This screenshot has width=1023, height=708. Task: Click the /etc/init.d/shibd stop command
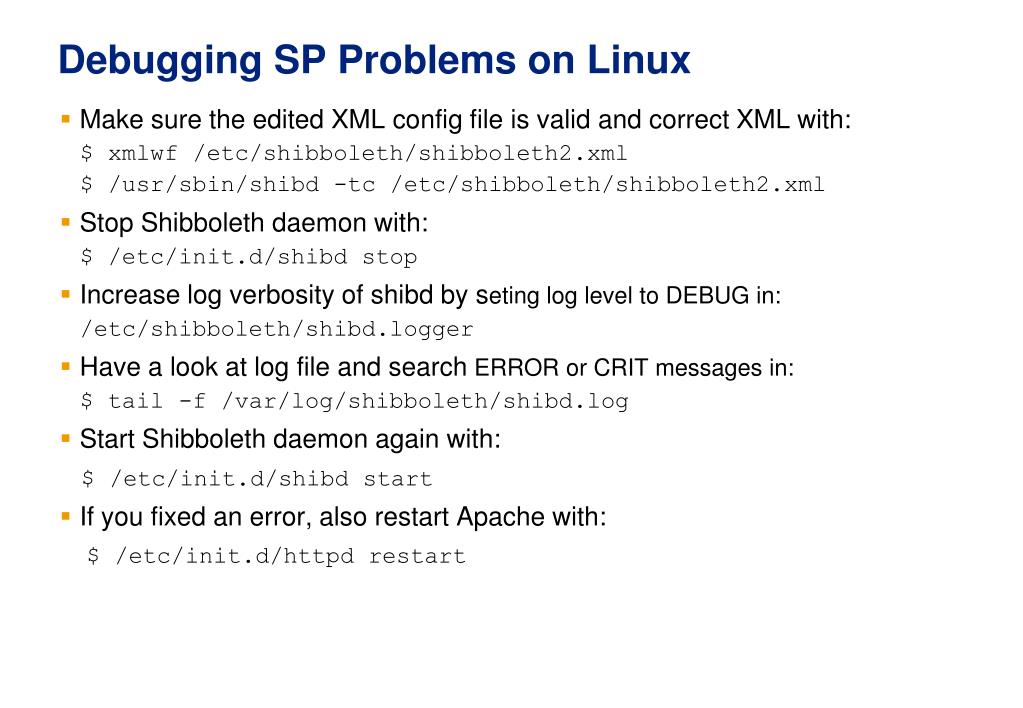[249, 256]
